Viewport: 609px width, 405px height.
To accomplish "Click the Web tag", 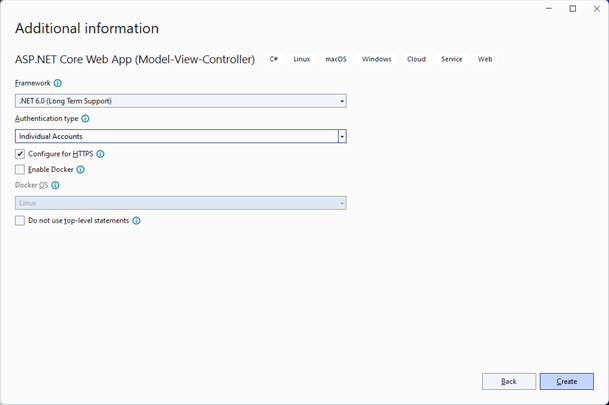I will [485, 59].
